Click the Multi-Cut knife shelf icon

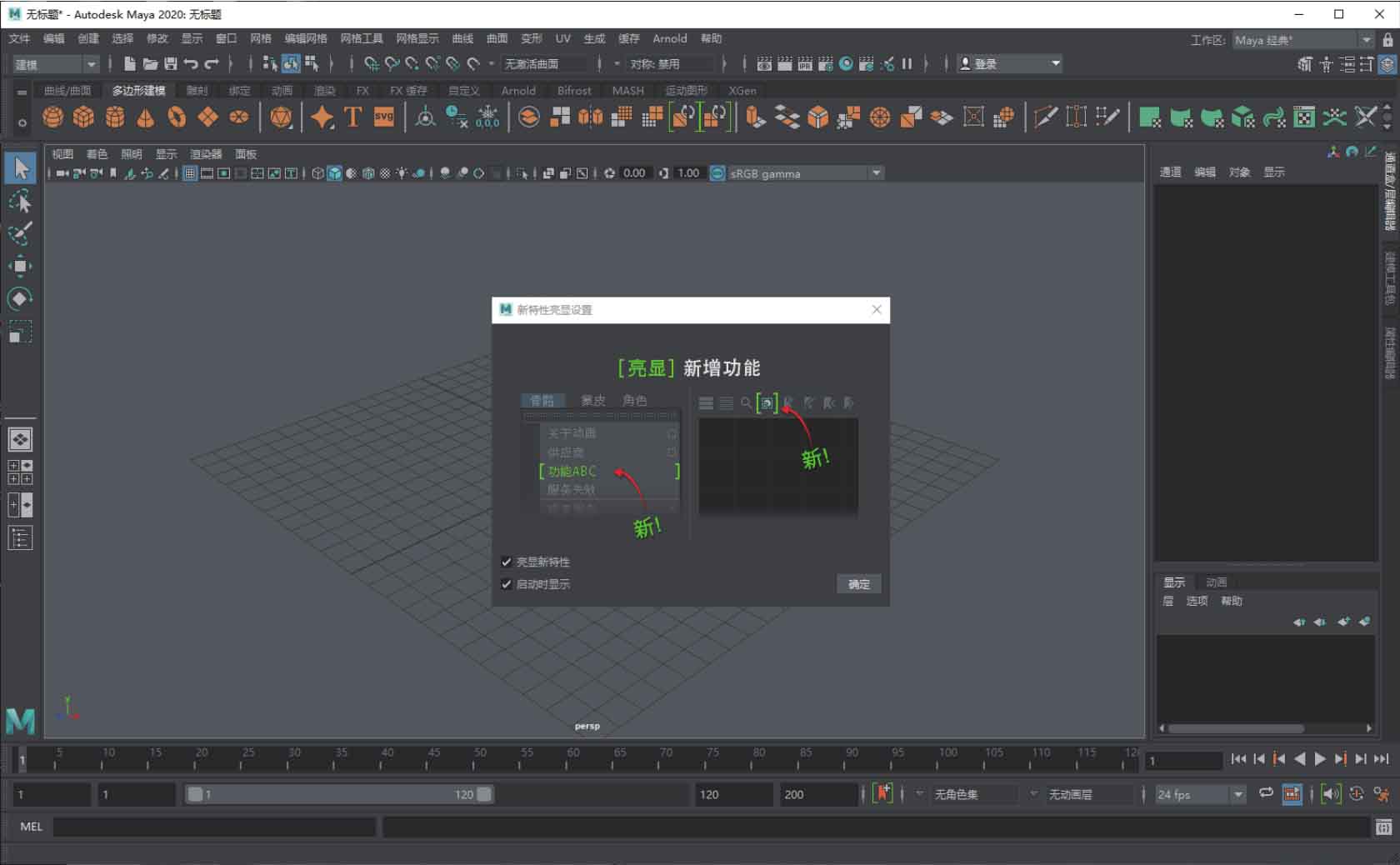click(1045, 117)
